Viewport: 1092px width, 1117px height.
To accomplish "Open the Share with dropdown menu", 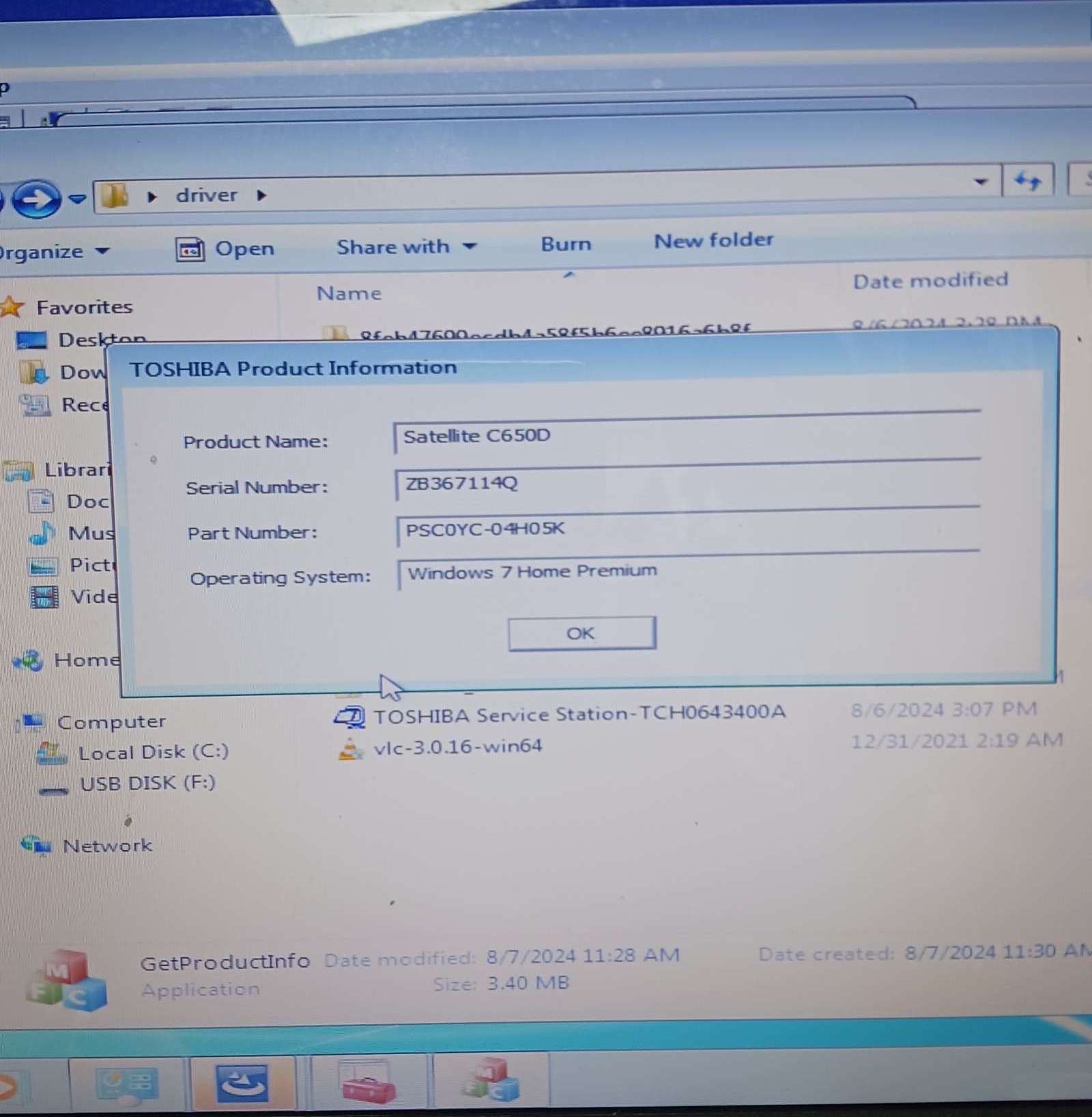I will pyautogui.click(x=405, y=246).
